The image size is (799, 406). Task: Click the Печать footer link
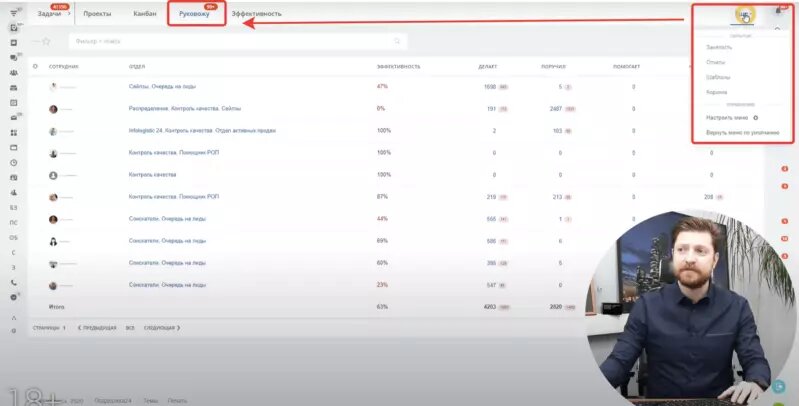tap(177, 401)
